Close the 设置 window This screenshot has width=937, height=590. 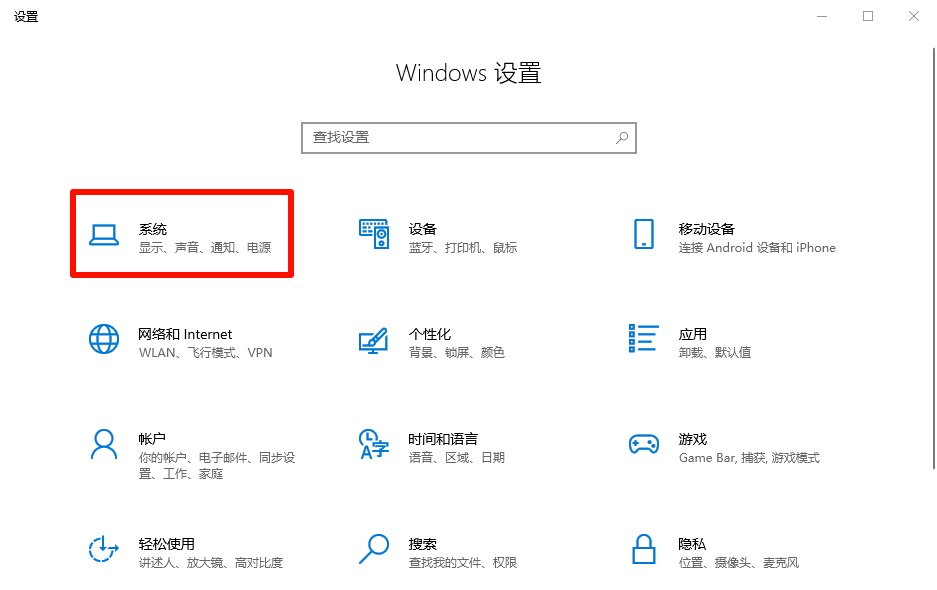914,16
